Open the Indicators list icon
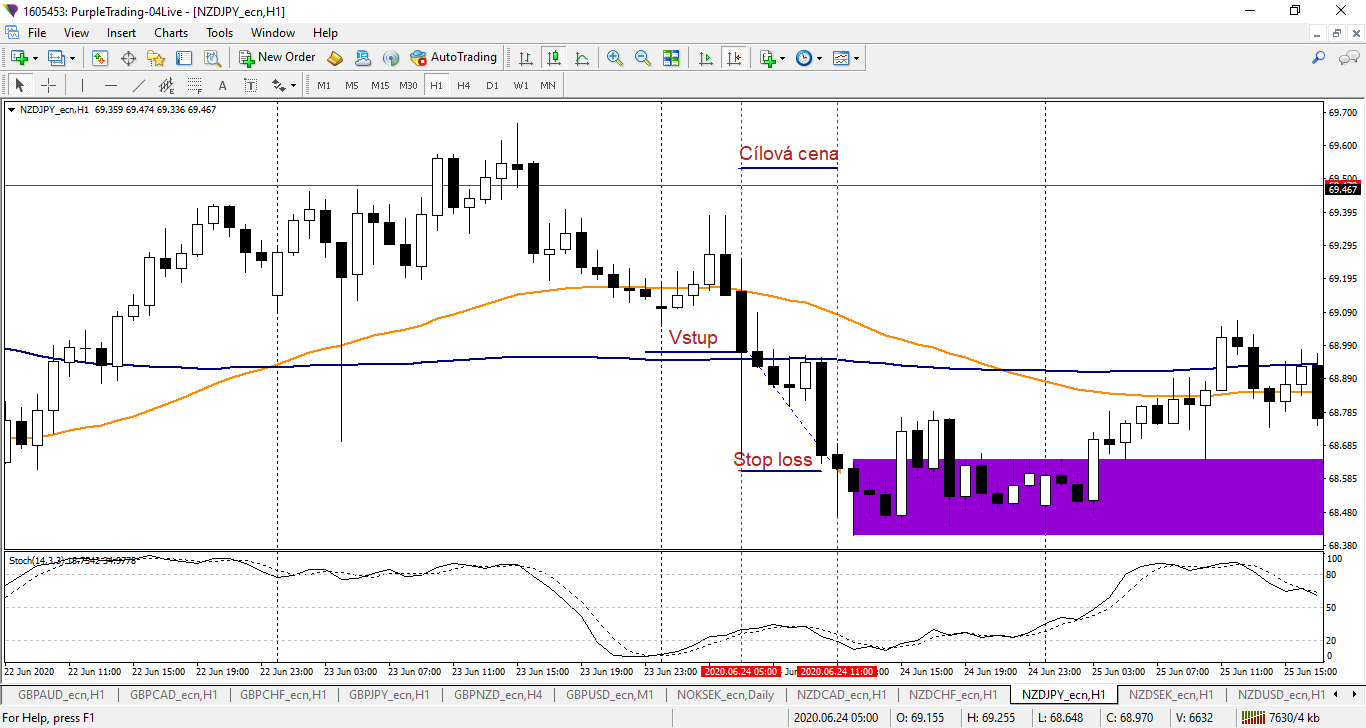 [767, 58]
